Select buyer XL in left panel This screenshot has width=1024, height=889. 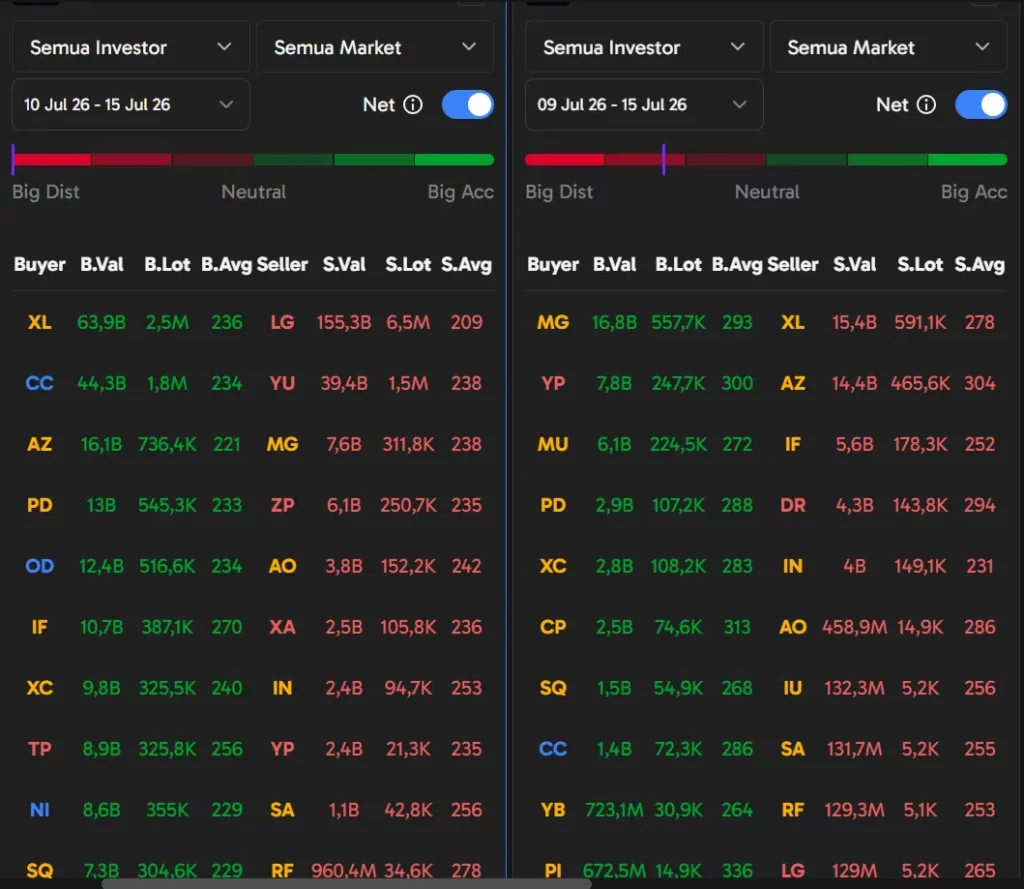pyautogui.click(x=40, y=322)
